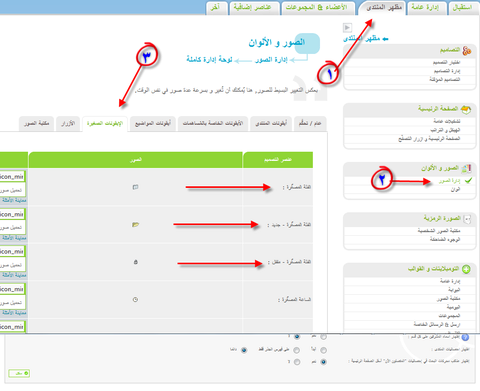Open the مظهر المنتدى top tab
This screenshot has height=391, width=480.
(383, 8)
